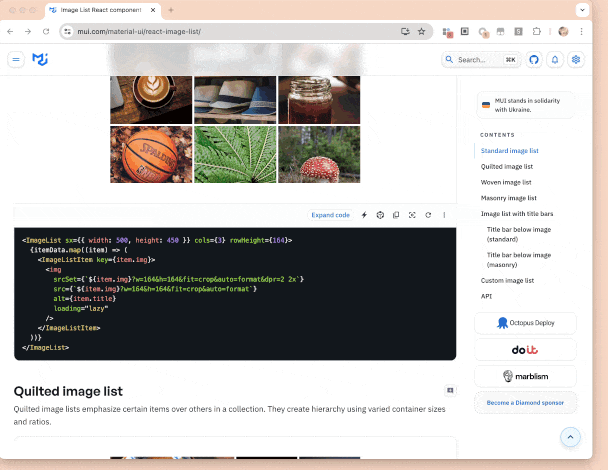The height and width of the screenshot is (470, 608).
Task: Jump to Quilted image list in contents
Action: click(x=507, y=166)
